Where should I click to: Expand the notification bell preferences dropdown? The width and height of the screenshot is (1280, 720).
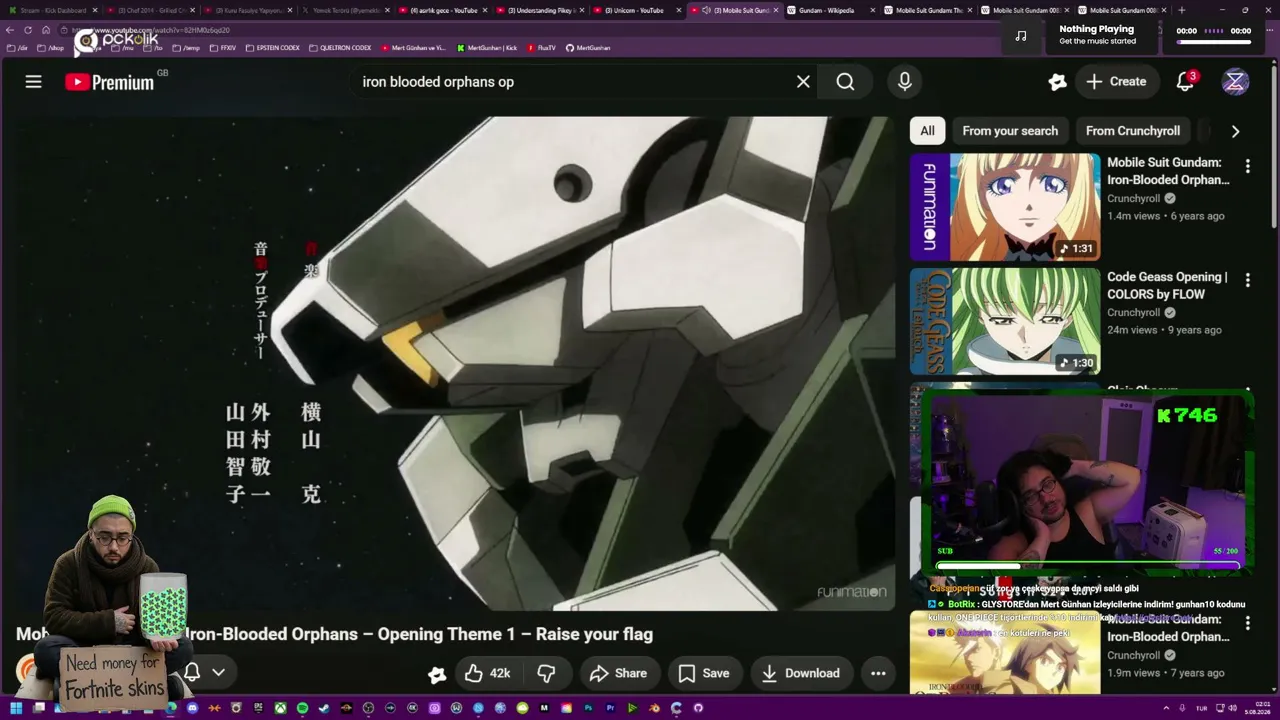(218, 672)
